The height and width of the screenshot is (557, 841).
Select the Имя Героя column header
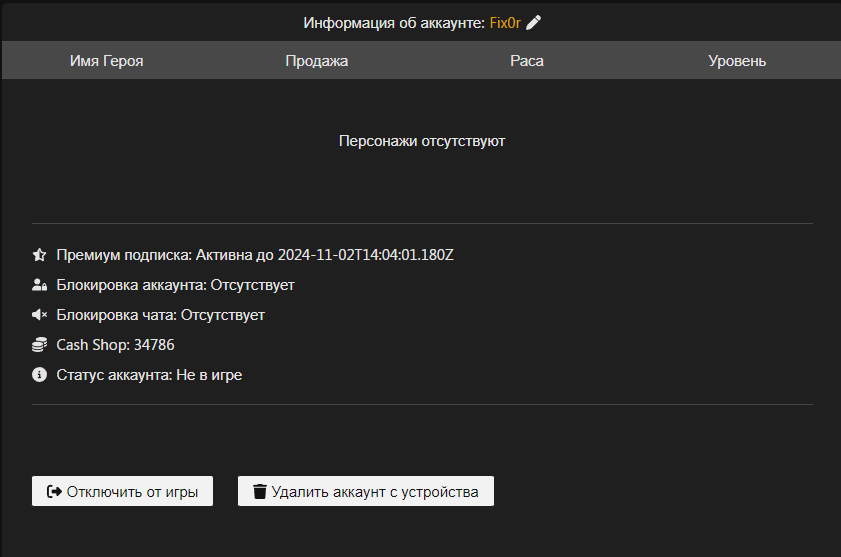107,61
